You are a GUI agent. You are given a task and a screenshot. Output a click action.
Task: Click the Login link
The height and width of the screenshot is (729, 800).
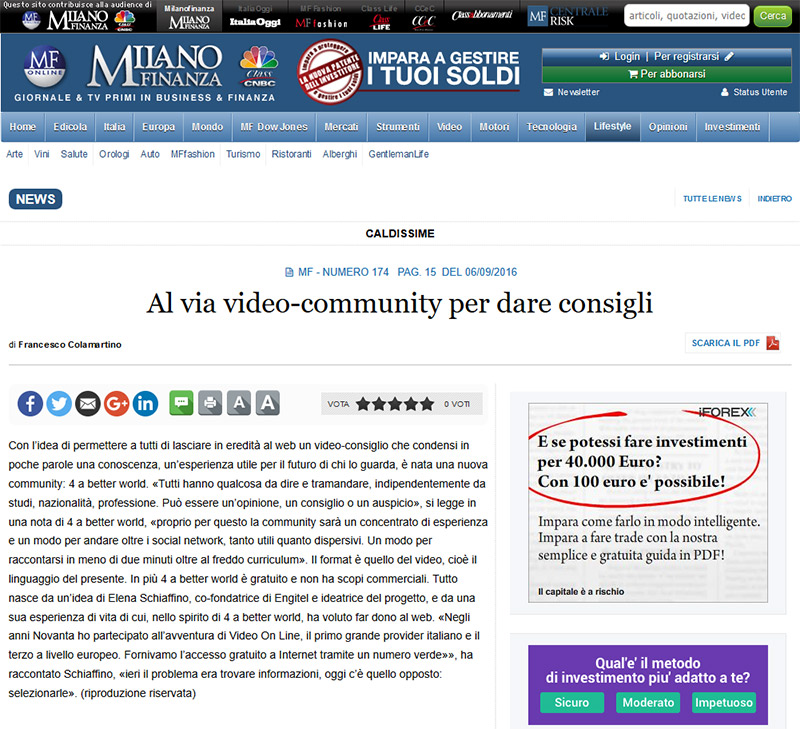click(x=620, y=57)
